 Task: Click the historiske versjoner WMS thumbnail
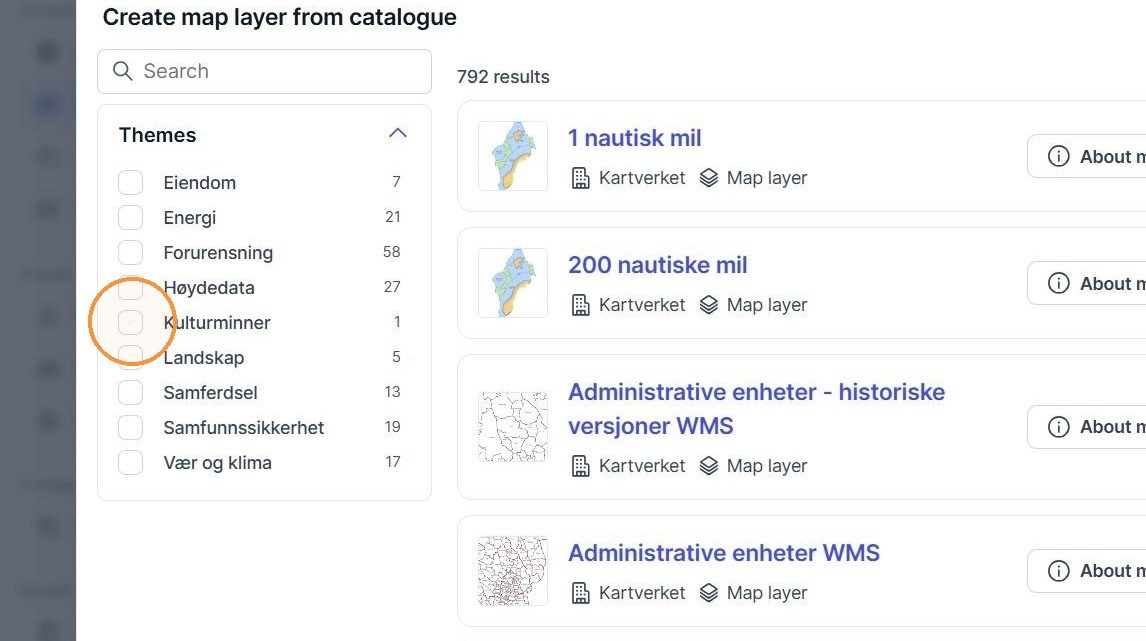pyautogui.click(x=513, y=427)
